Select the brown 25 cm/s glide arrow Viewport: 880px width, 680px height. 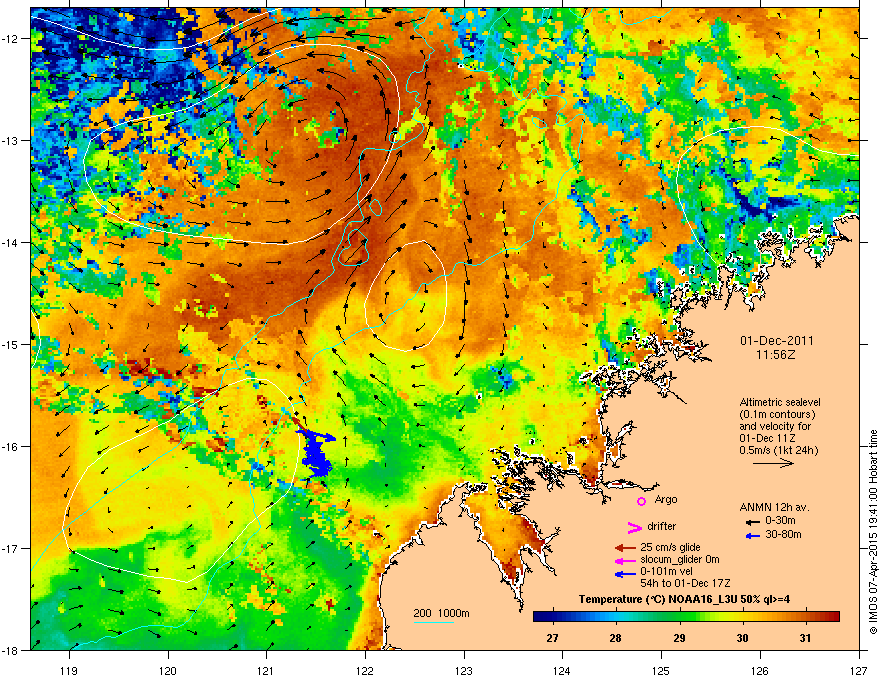[x=625, y=548]
